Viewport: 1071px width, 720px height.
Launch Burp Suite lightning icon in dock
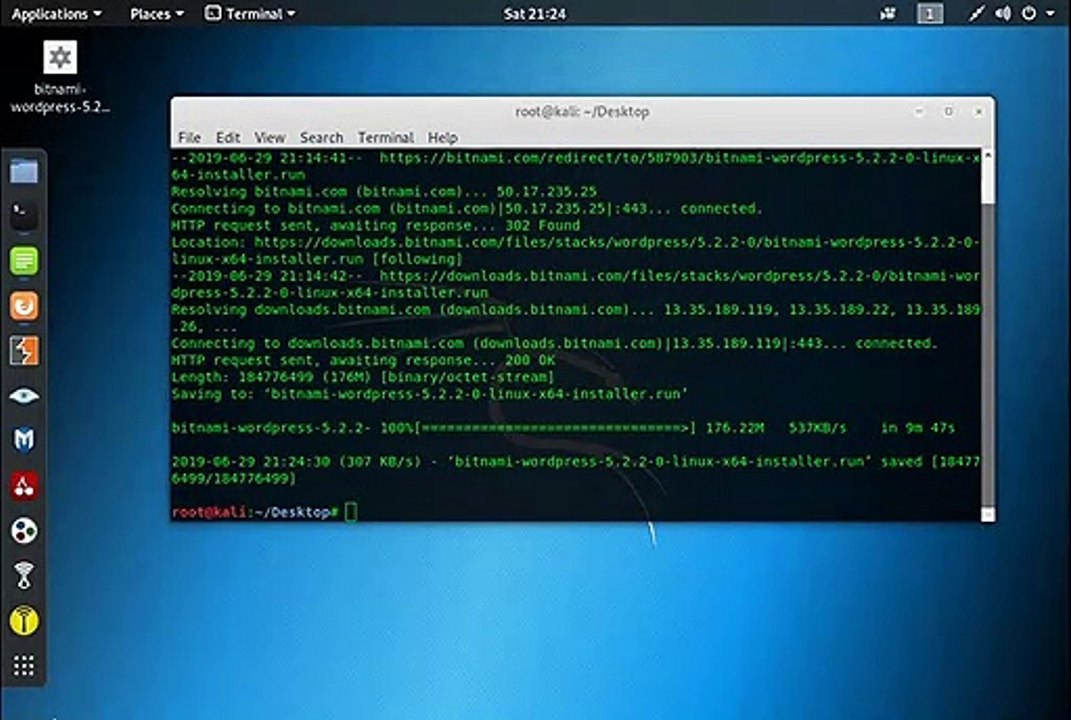[x=24, y=351]
